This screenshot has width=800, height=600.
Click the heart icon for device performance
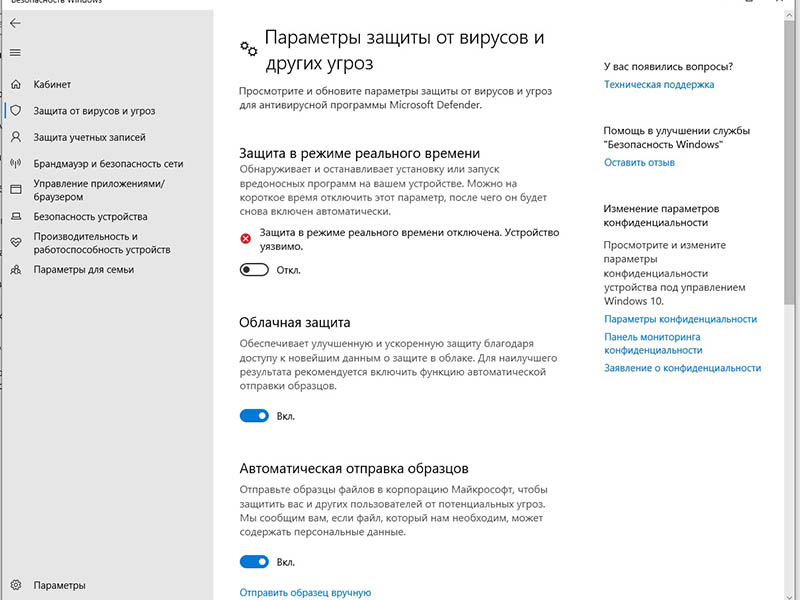(16, 242)
